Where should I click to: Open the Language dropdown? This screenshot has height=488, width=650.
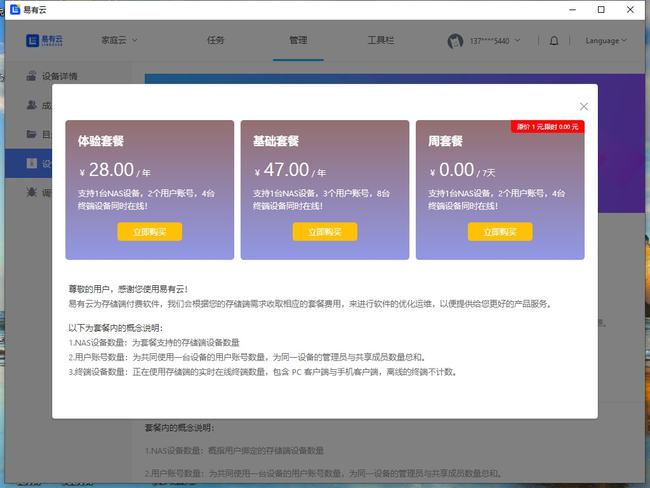pos(606,41)
